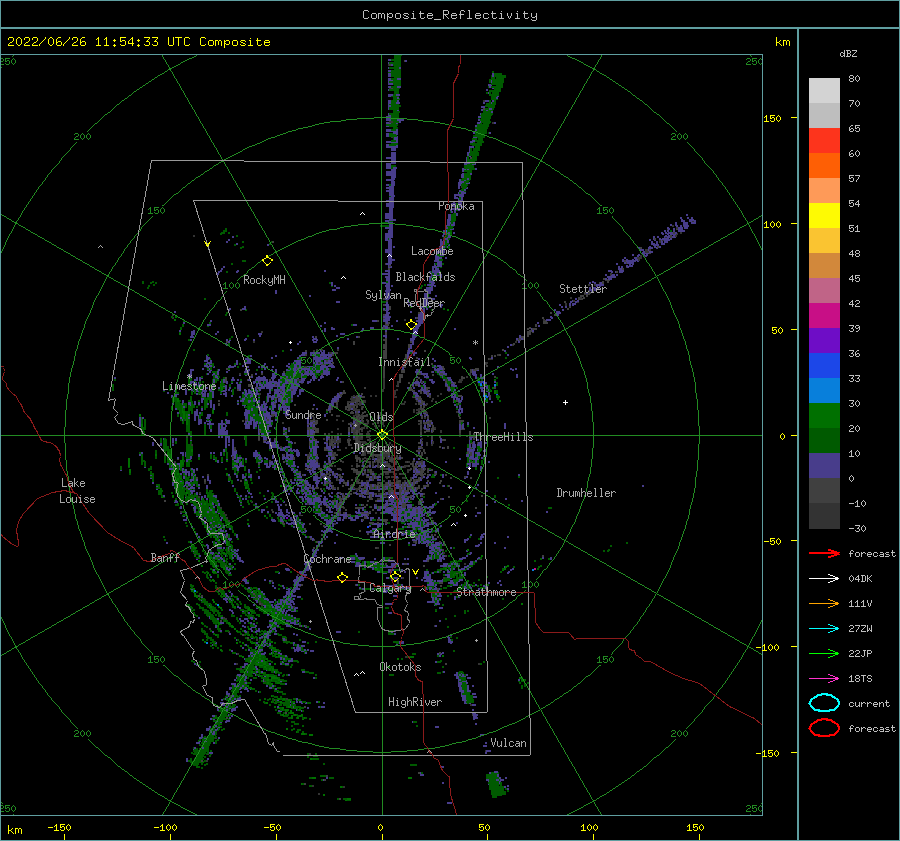This screenshot has height=841, width=900.
Task: Click the Stettler town label
Action: (x=583, y=289)
